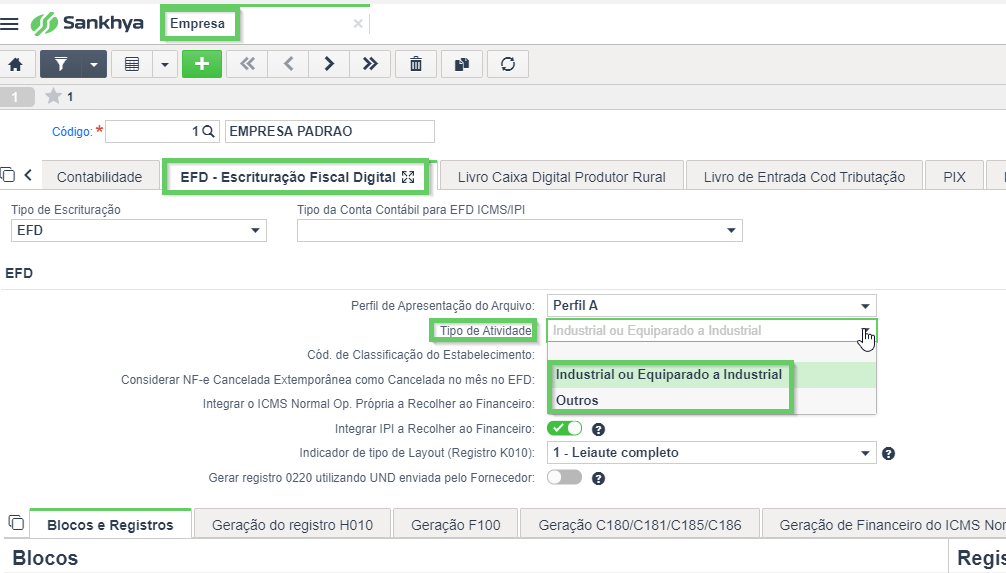Click the Sankhya logo
This screenshot has height=573, width=1006.
tap(87, 24)
